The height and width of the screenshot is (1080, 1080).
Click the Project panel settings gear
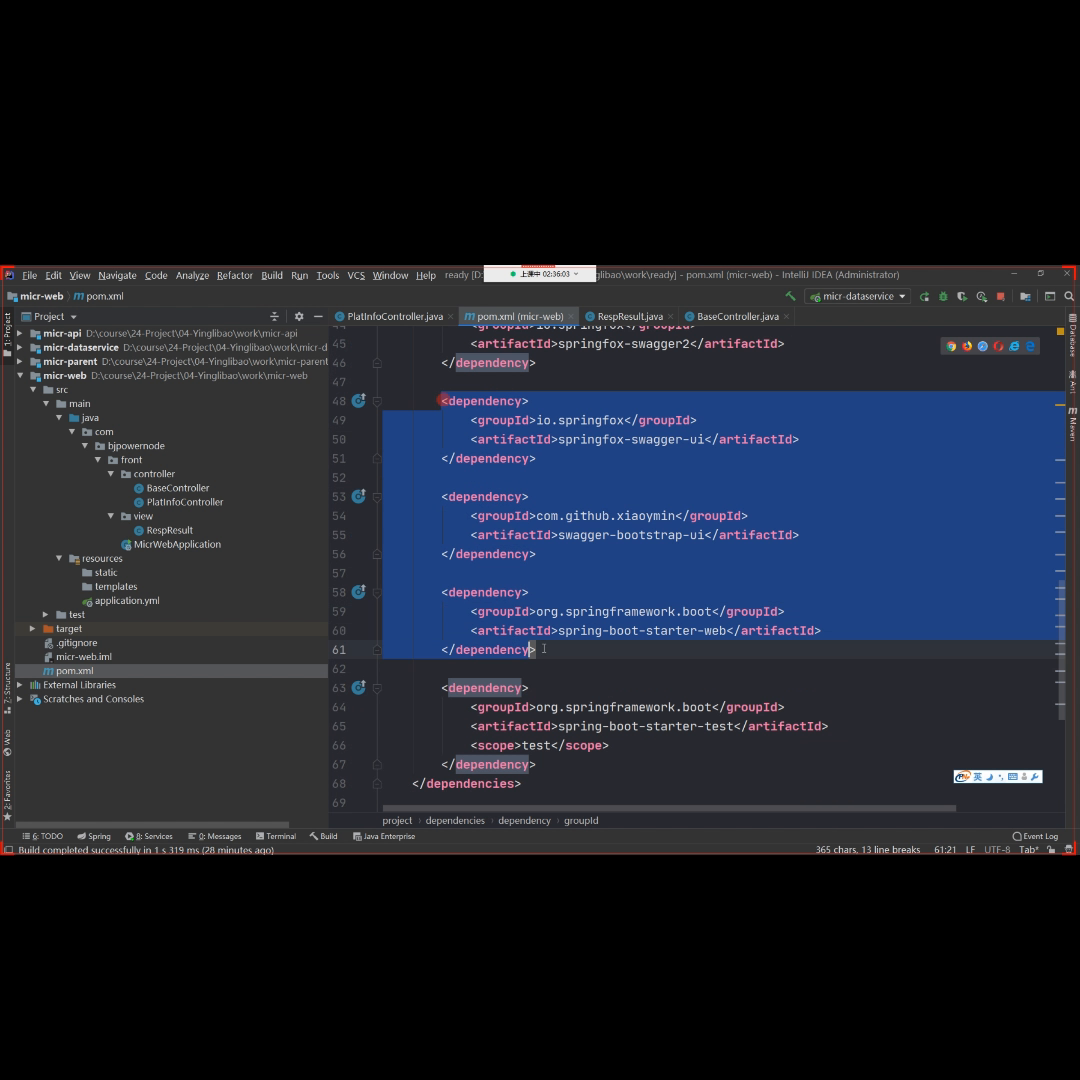(x=299, y=317)
